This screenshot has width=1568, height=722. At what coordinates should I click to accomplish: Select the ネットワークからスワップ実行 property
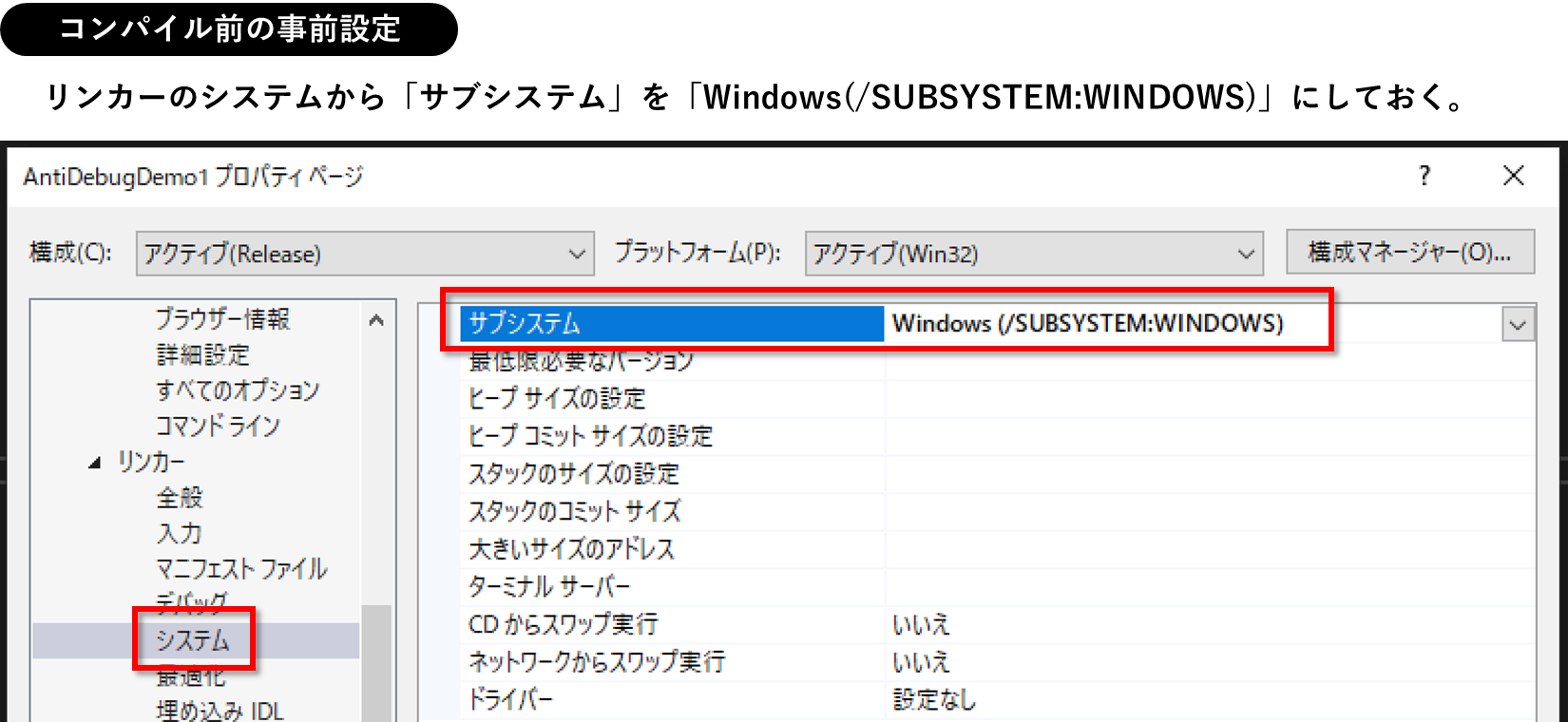[597, 662]
